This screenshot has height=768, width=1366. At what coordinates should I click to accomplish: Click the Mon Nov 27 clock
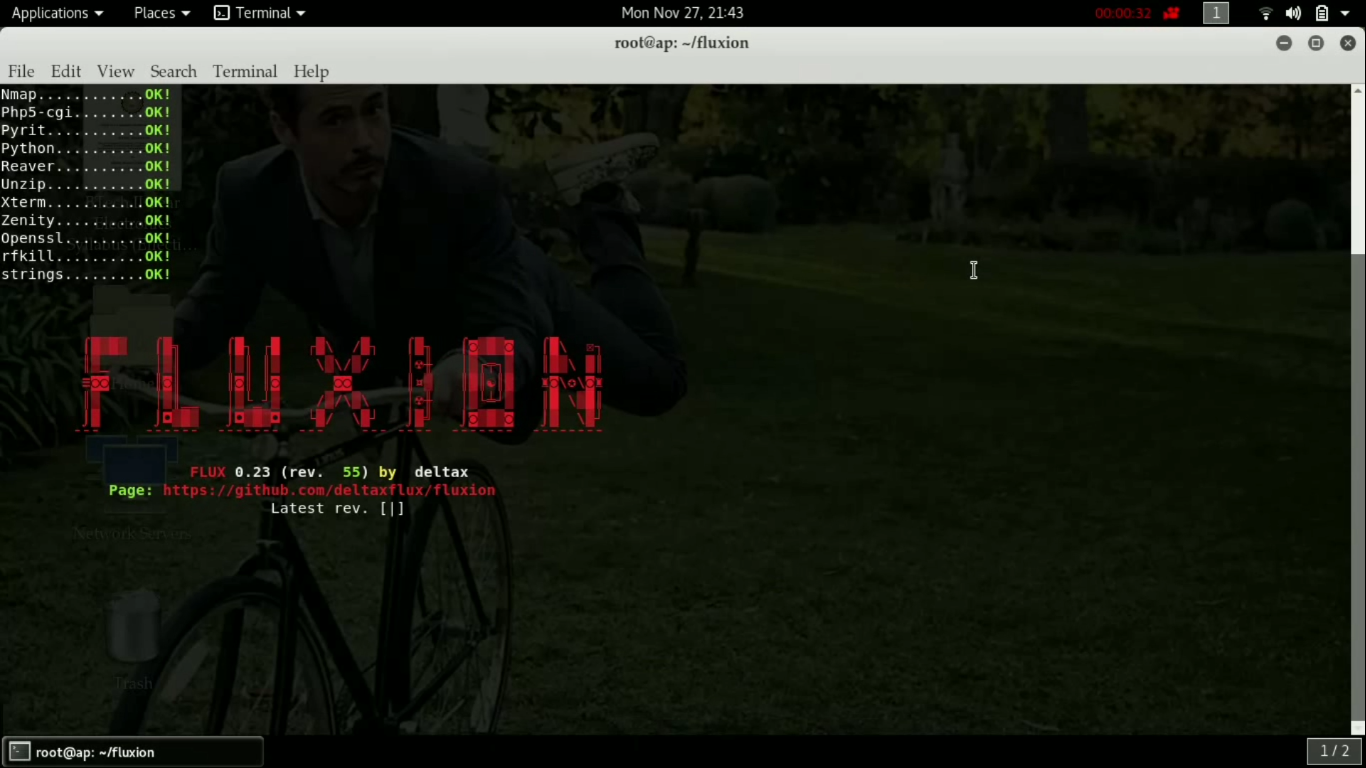(x=681, y=13)
